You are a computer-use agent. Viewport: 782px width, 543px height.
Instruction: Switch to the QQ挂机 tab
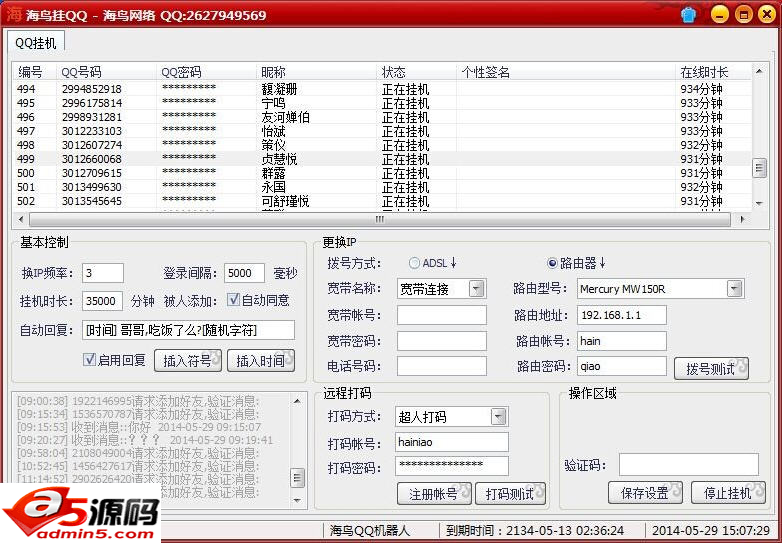[x=35, y=43]
